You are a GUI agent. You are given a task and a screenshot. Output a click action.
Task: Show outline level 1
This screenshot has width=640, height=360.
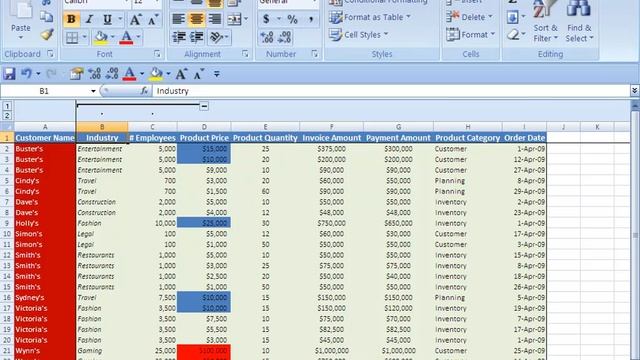click(7, 106)
